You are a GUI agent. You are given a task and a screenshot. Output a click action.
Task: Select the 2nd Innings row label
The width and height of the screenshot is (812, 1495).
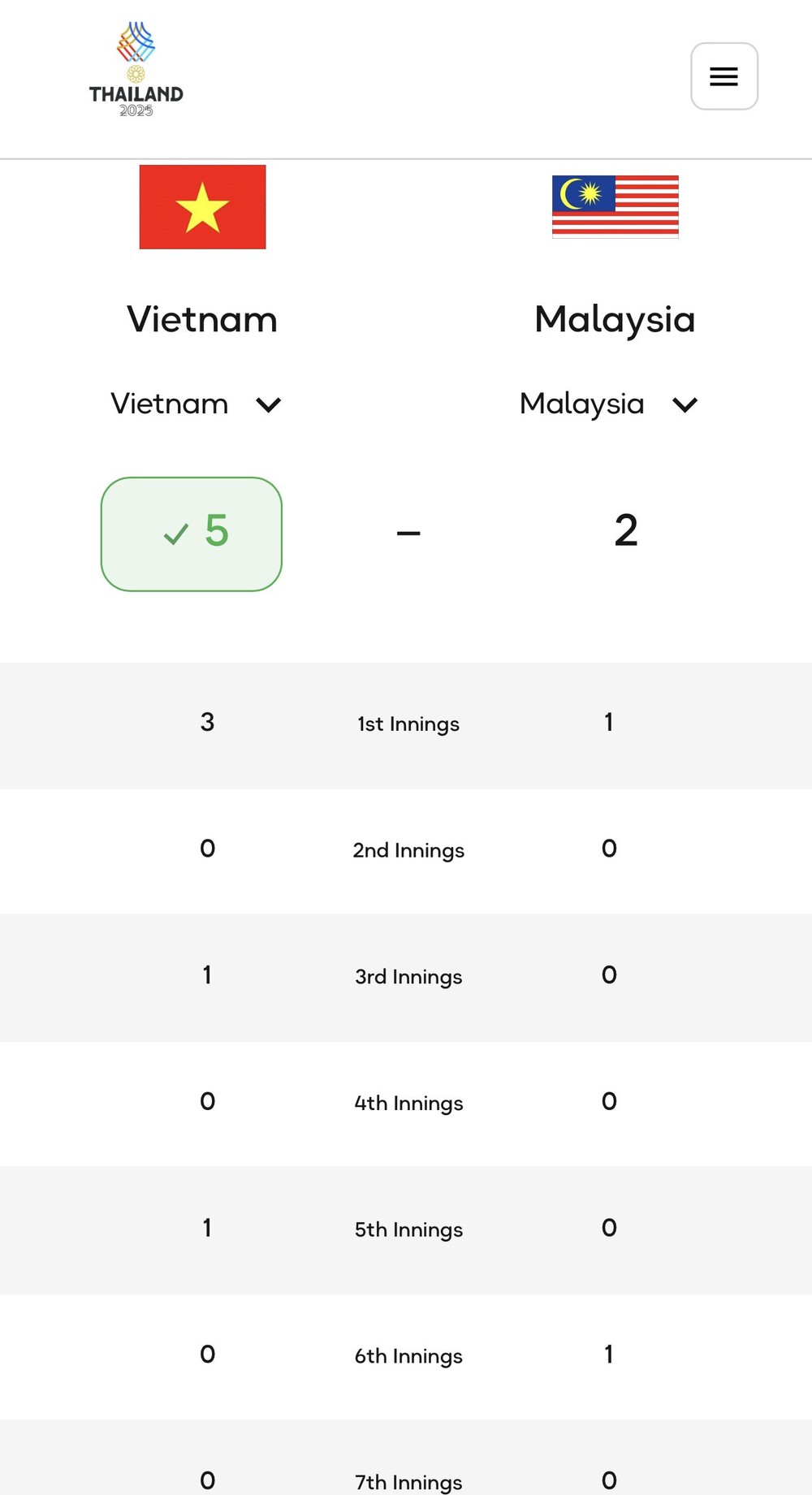[x=408, y=850]
